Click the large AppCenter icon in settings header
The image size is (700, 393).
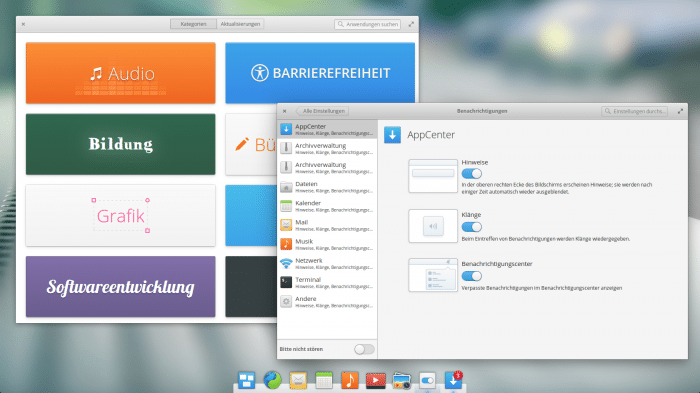click(x=392, y=135)
